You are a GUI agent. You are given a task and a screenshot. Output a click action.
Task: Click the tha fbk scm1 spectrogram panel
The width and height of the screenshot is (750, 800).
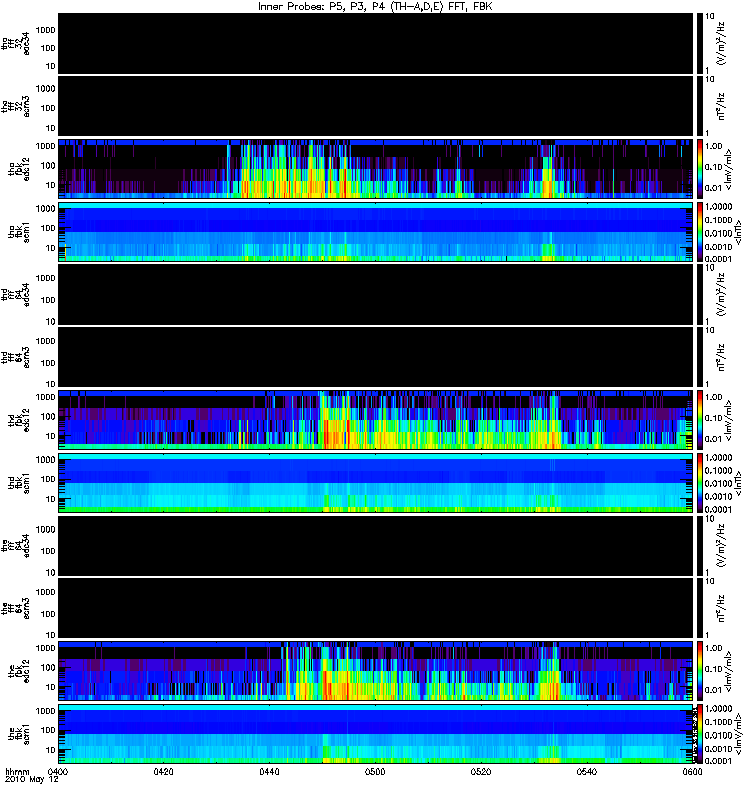(x=375, y=232)
